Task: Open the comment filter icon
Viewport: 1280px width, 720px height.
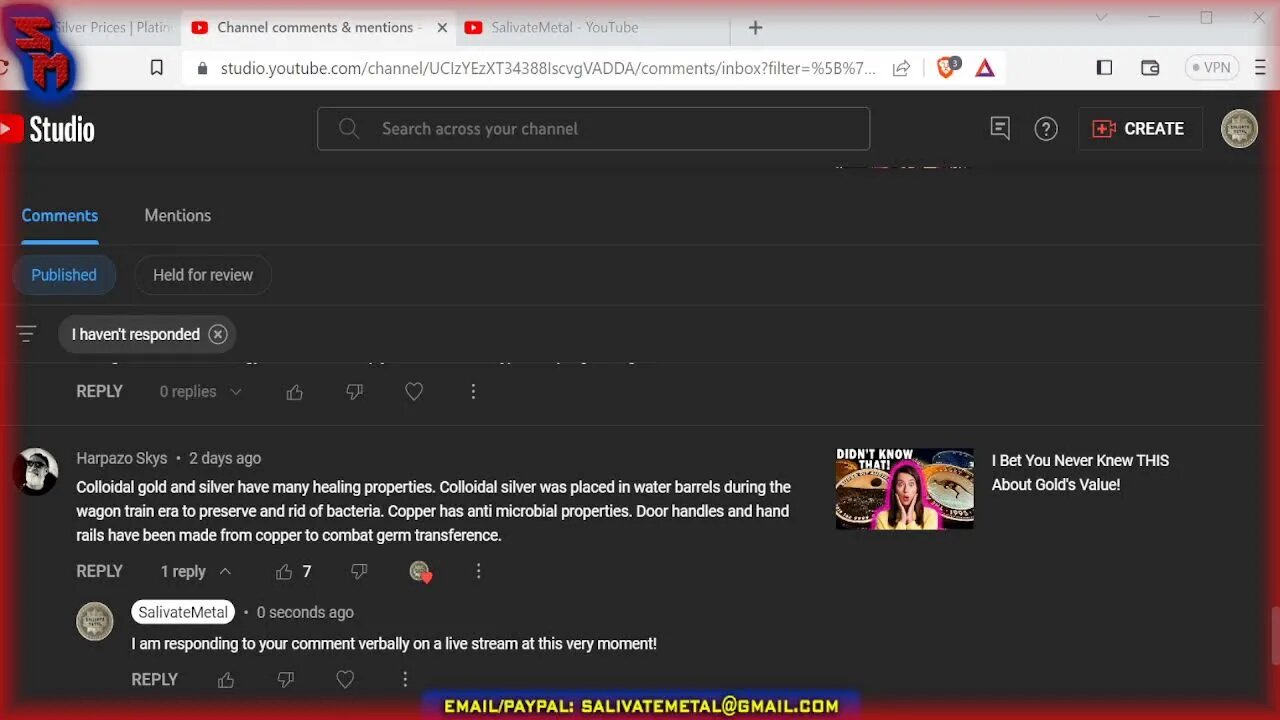Action: (x=26, y=334)
